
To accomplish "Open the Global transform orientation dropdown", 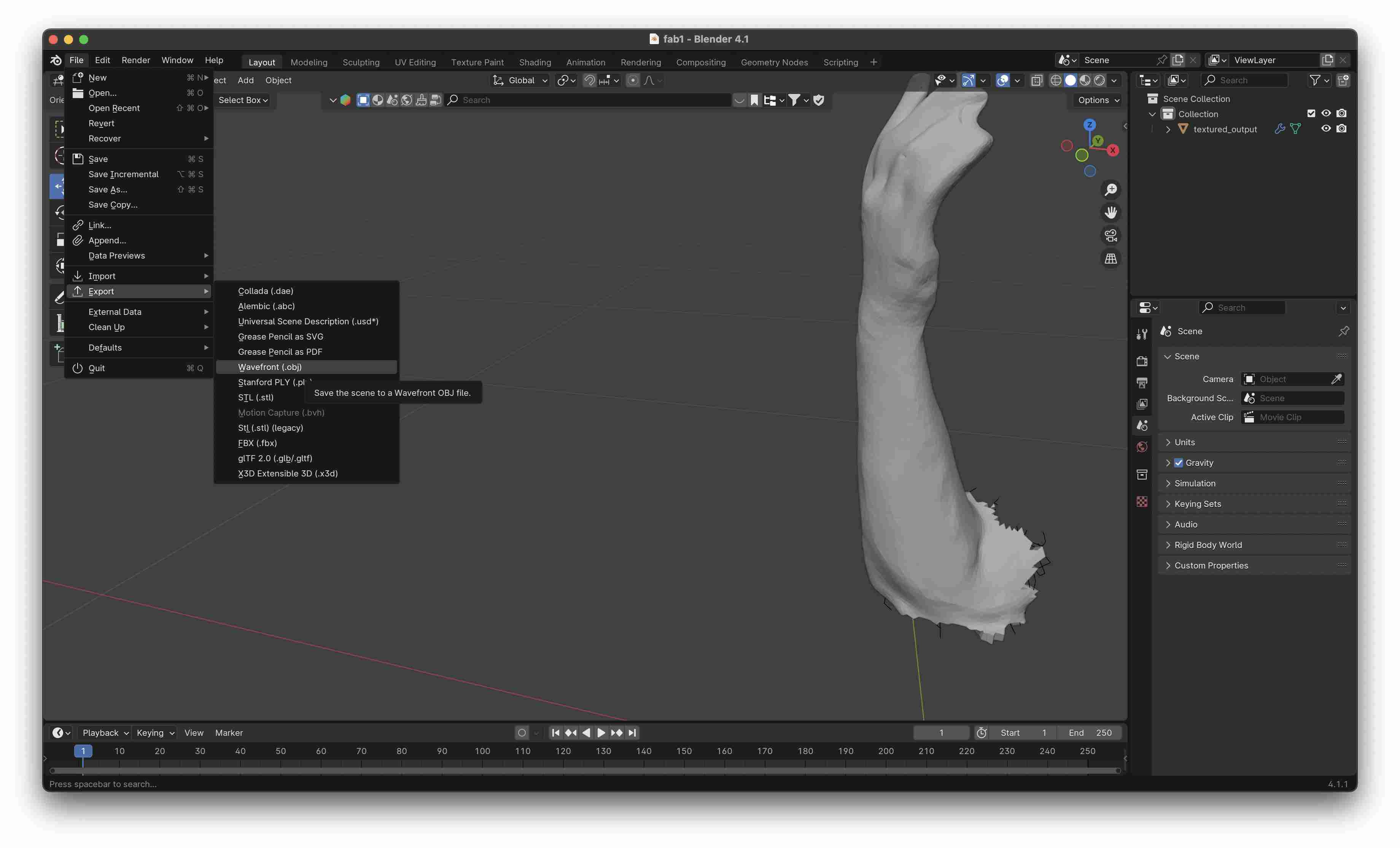I will tap(520, 80).
